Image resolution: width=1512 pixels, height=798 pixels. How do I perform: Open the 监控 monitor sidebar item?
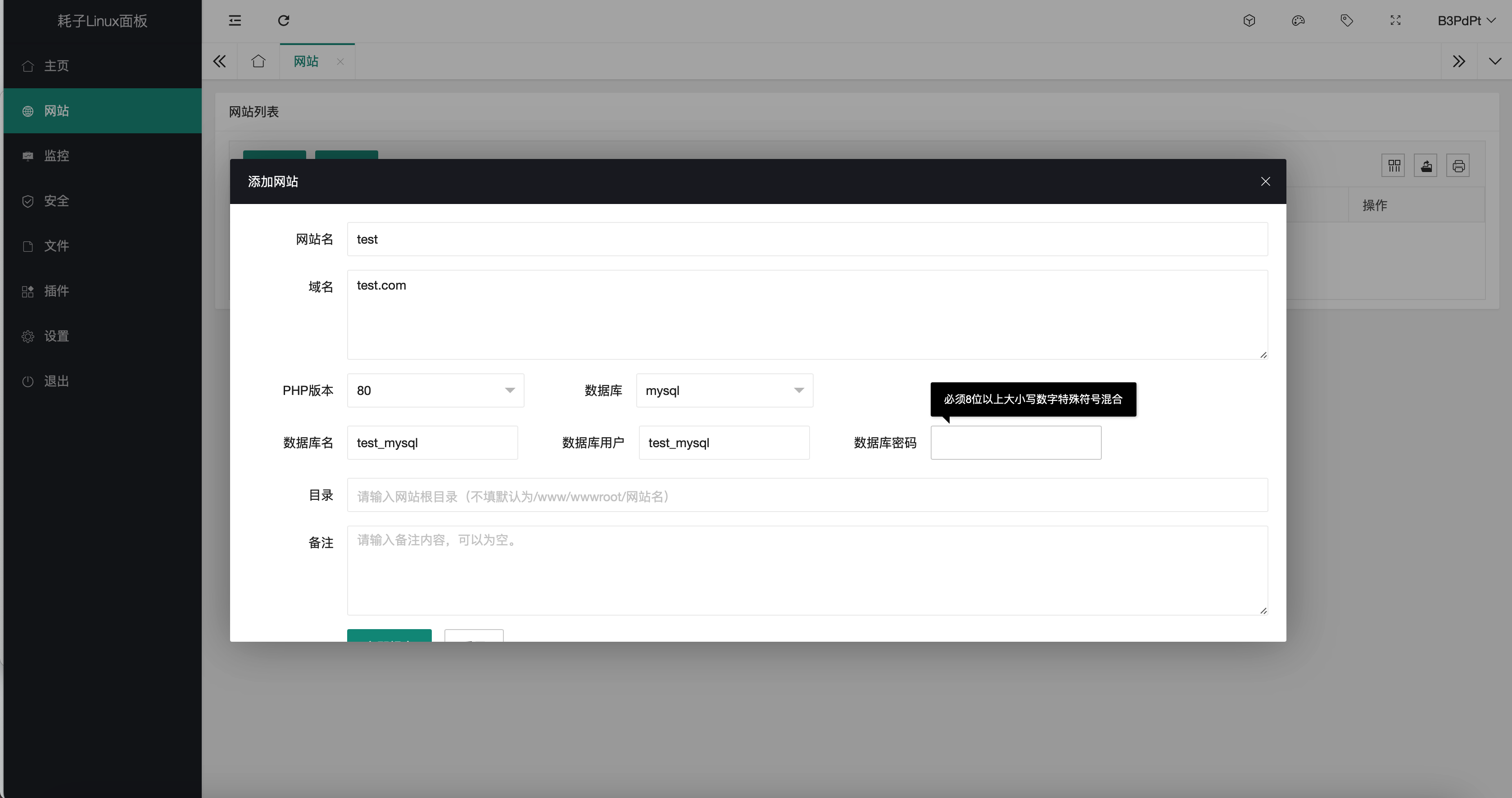click(102, 156)
